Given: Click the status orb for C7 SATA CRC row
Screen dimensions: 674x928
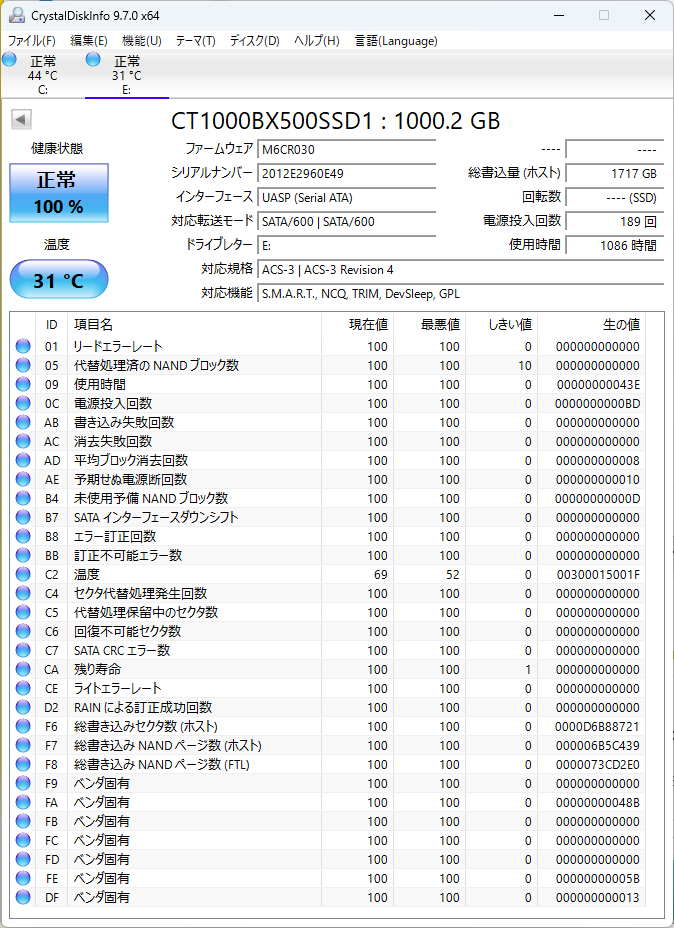Looking at the screenshot, I should tap(23, 650).
